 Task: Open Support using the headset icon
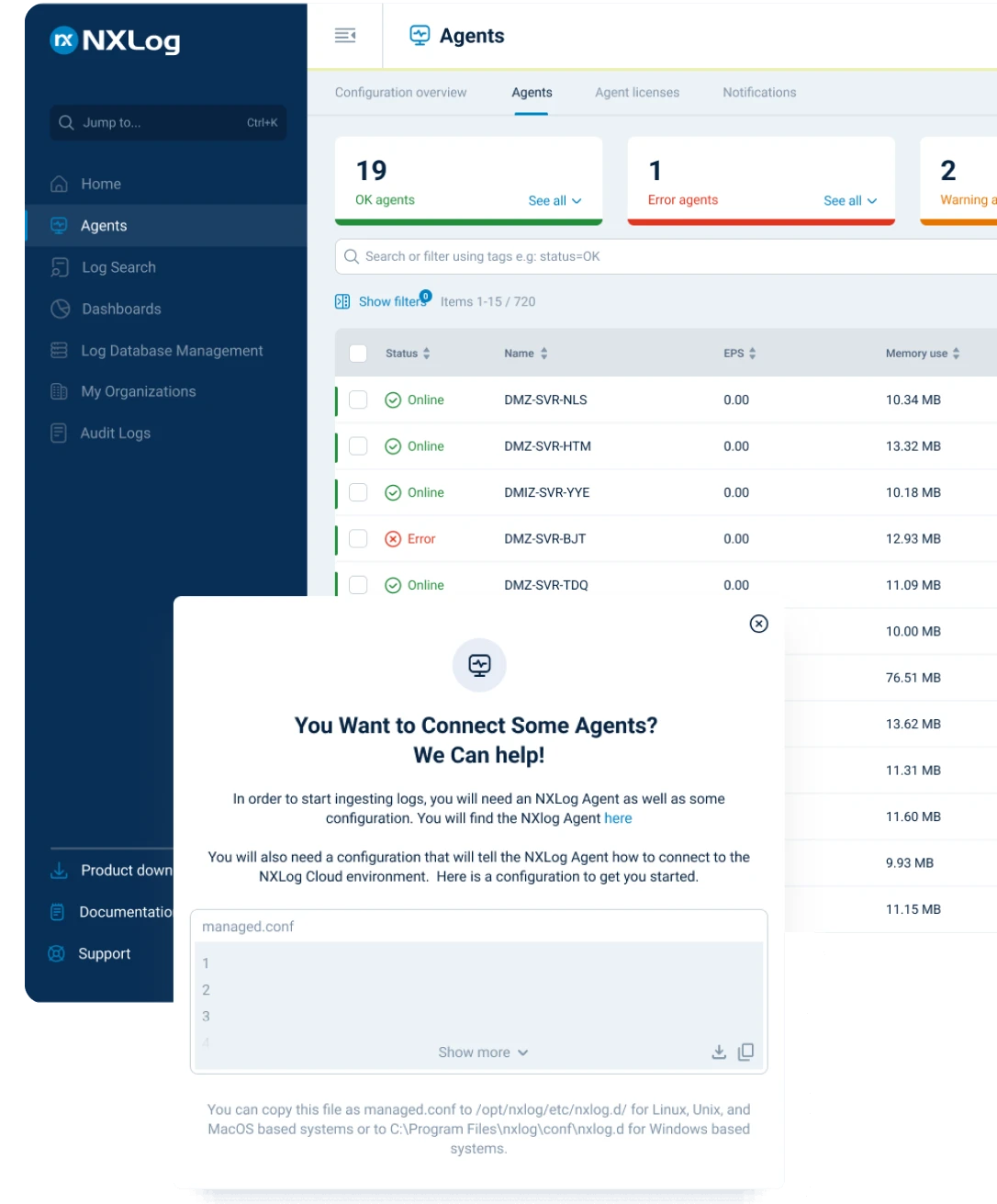coord(56,953)
